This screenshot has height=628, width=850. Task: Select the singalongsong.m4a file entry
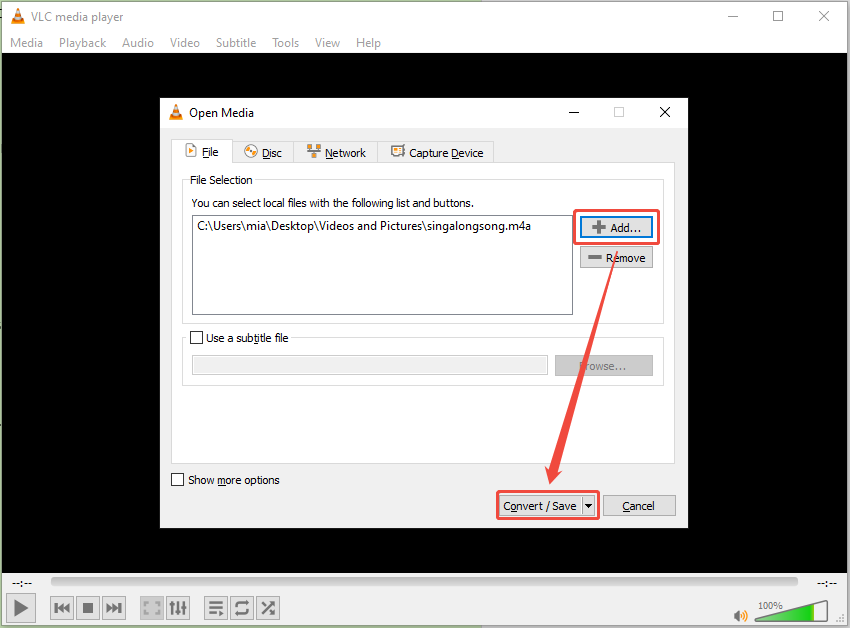(364, 226)
